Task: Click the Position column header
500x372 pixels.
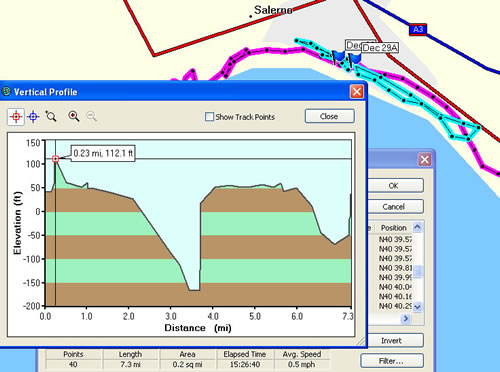Action: click(394, 228)
